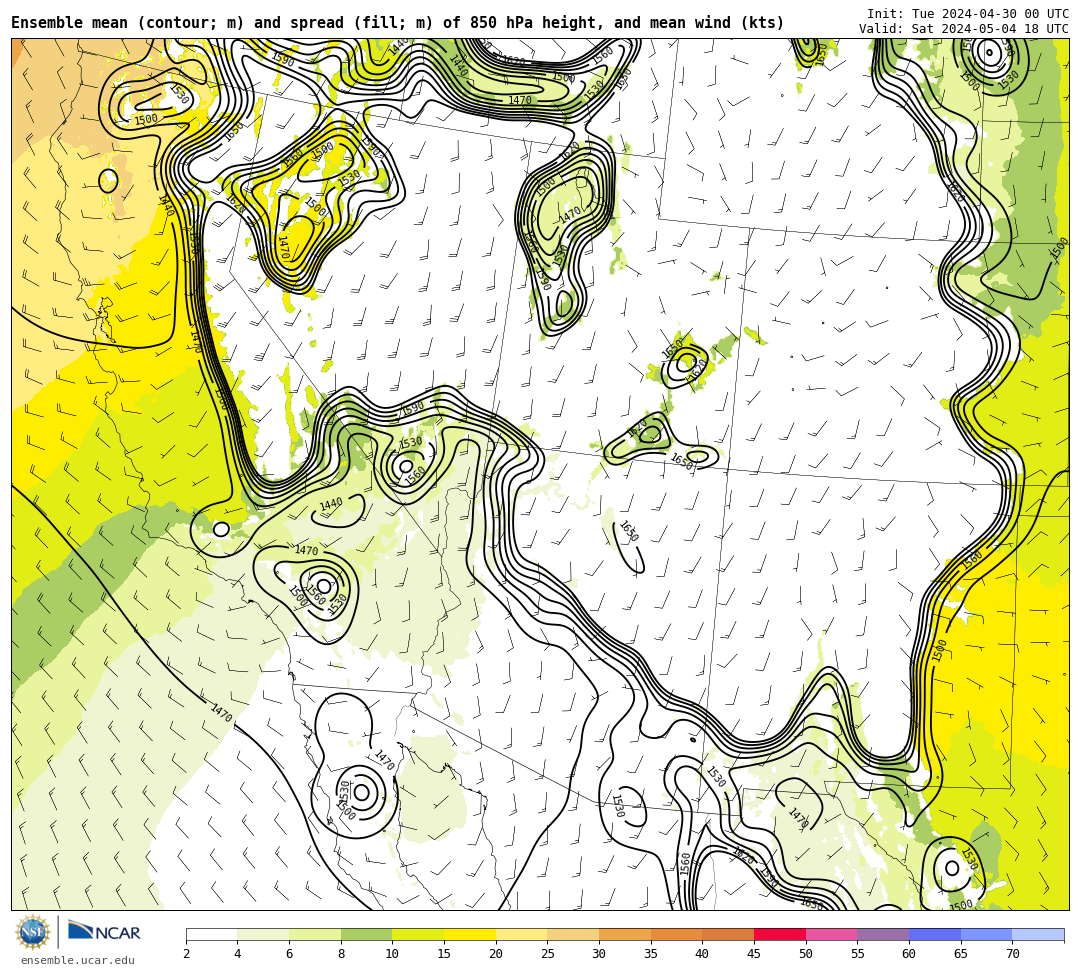This screenshot has width=1080, height=973.
Task: Pick the purple 55–60 m colorbar segment
Action: pos(883,934)
